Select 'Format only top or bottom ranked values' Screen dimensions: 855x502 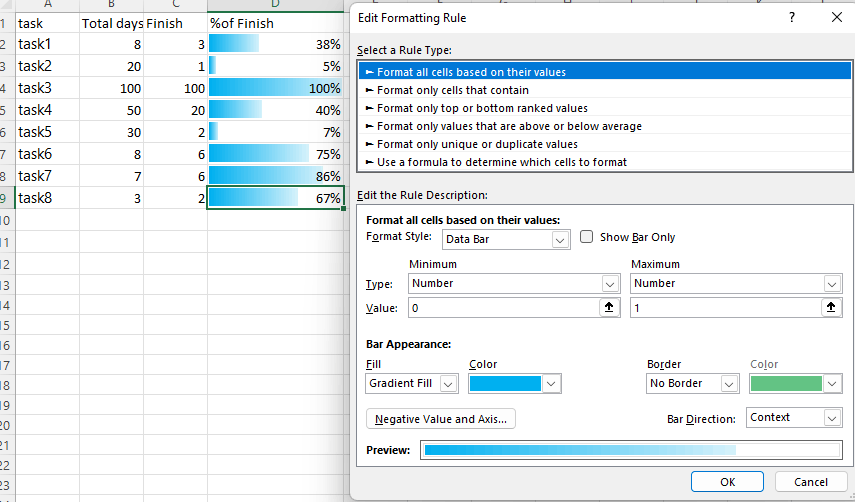coord(605,108)
